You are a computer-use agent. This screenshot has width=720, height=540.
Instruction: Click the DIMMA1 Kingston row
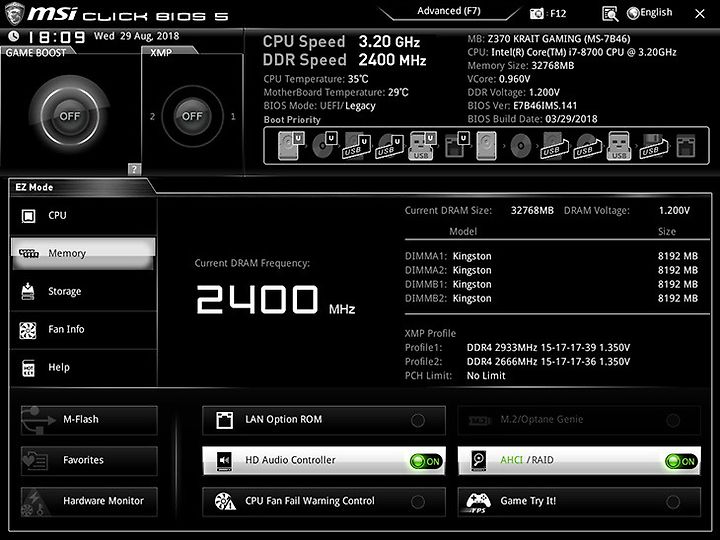(x=551, y=256)
